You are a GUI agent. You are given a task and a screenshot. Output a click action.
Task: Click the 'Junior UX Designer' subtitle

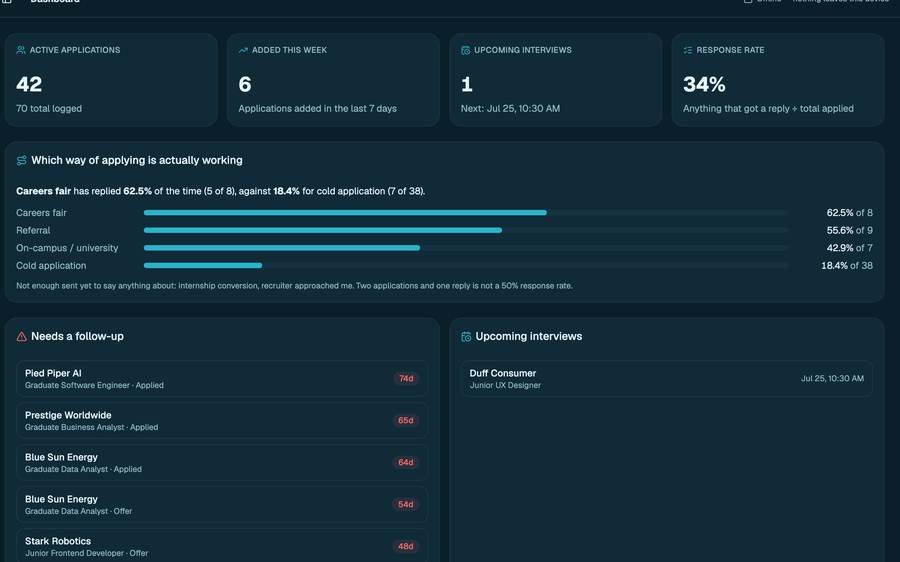[505, 385]
